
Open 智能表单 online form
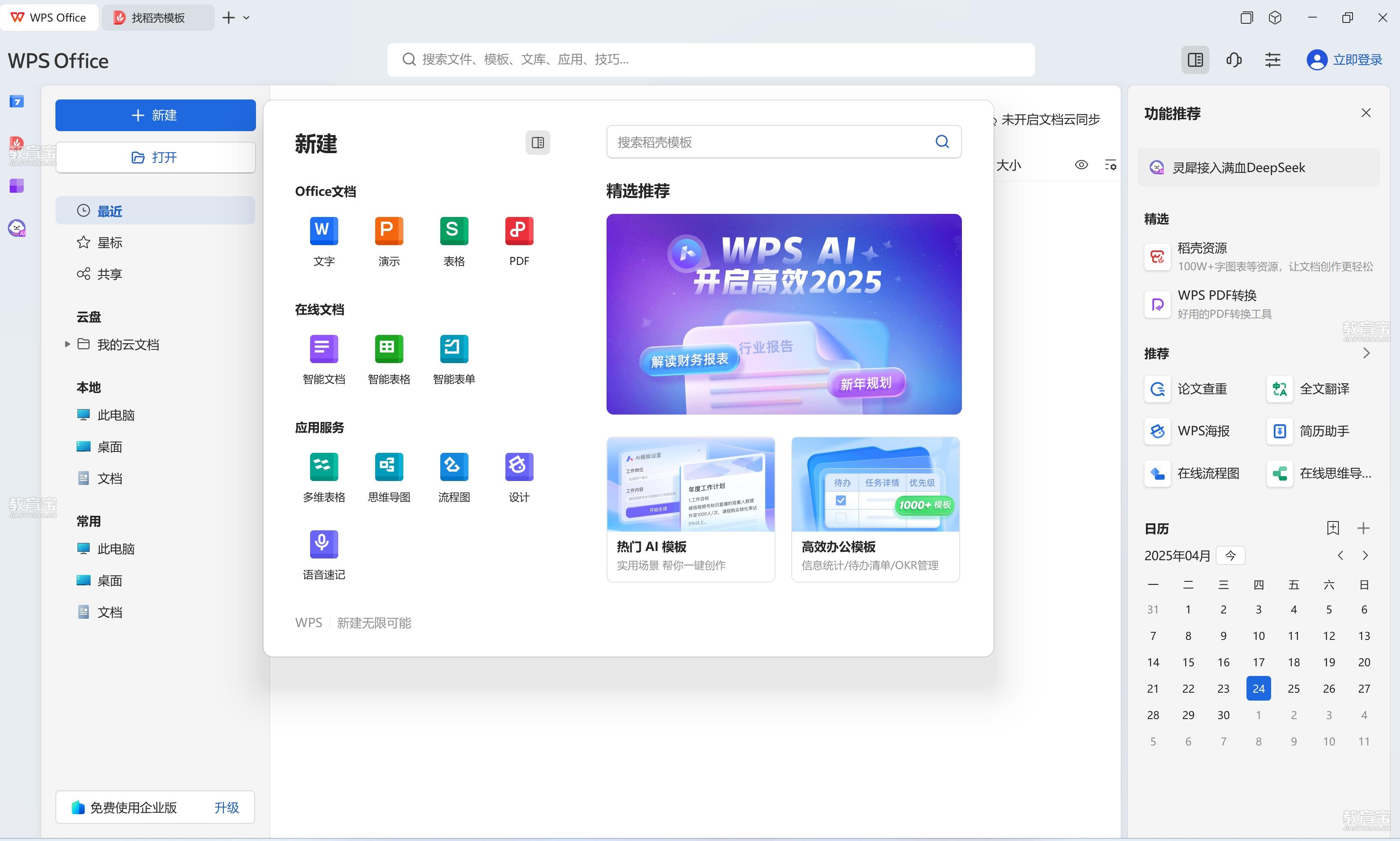[453, 359]
